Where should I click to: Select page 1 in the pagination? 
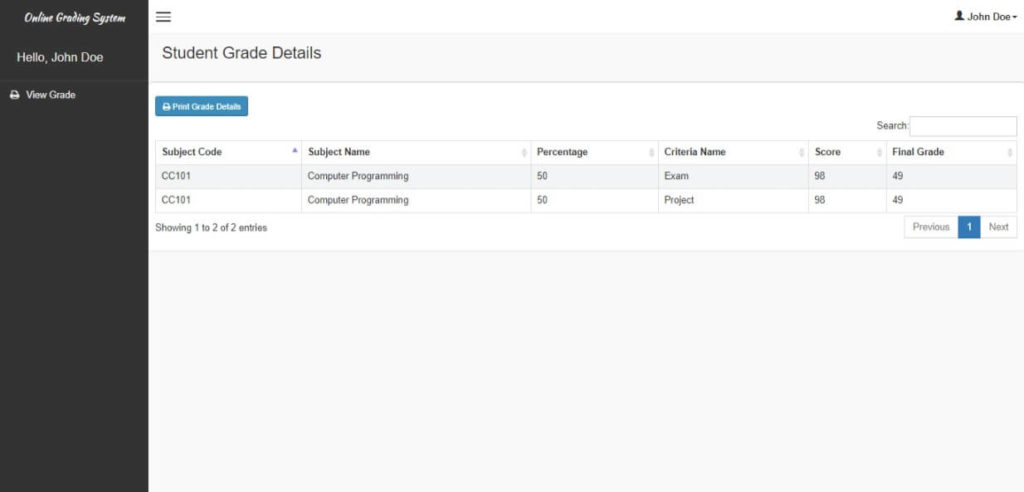click(x=969, y=227)
